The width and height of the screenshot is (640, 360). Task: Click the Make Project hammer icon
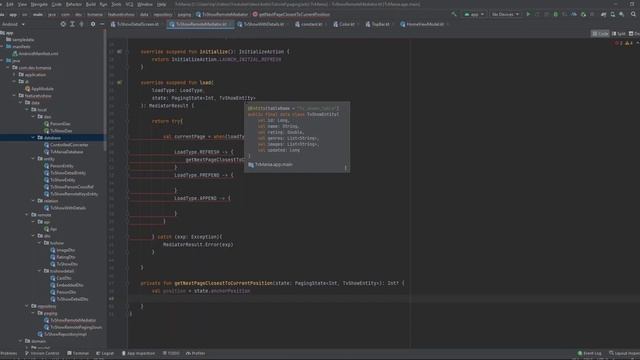pos(454,14)
